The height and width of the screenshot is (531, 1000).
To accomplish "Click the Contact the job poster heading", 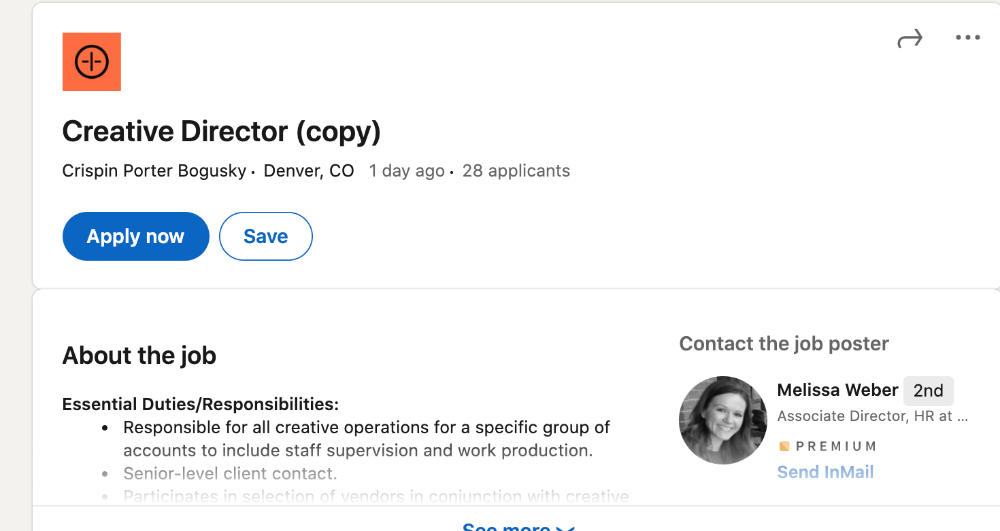I will [784, 344].
